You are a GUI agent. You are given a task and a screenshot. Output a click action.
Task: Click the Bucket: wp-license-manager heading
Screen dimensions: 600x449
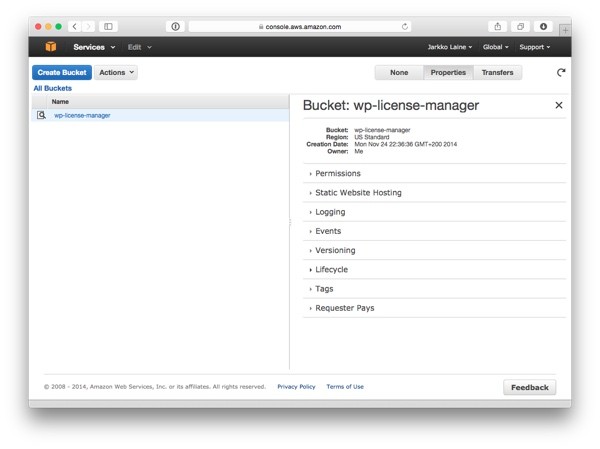pyautogui.click(x=391, y=105)
